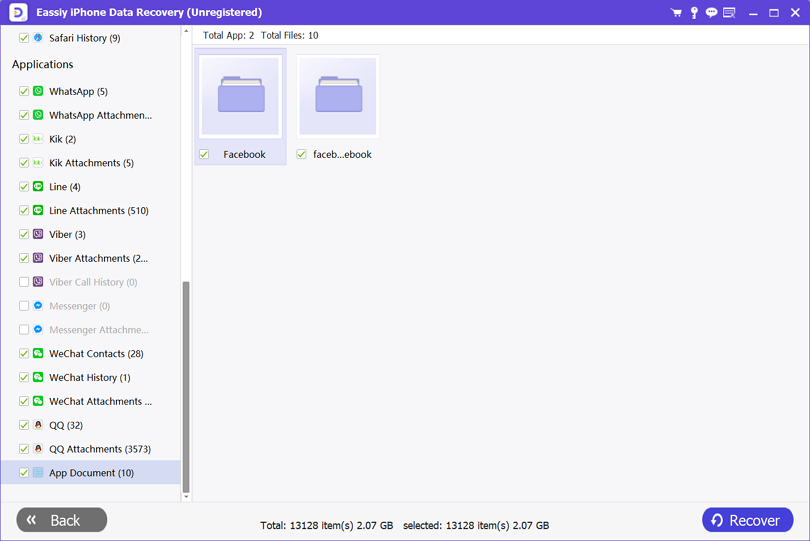The image size is (810, 541).
Task: Select App Document (10) category
Action: (x=91, y=472)
